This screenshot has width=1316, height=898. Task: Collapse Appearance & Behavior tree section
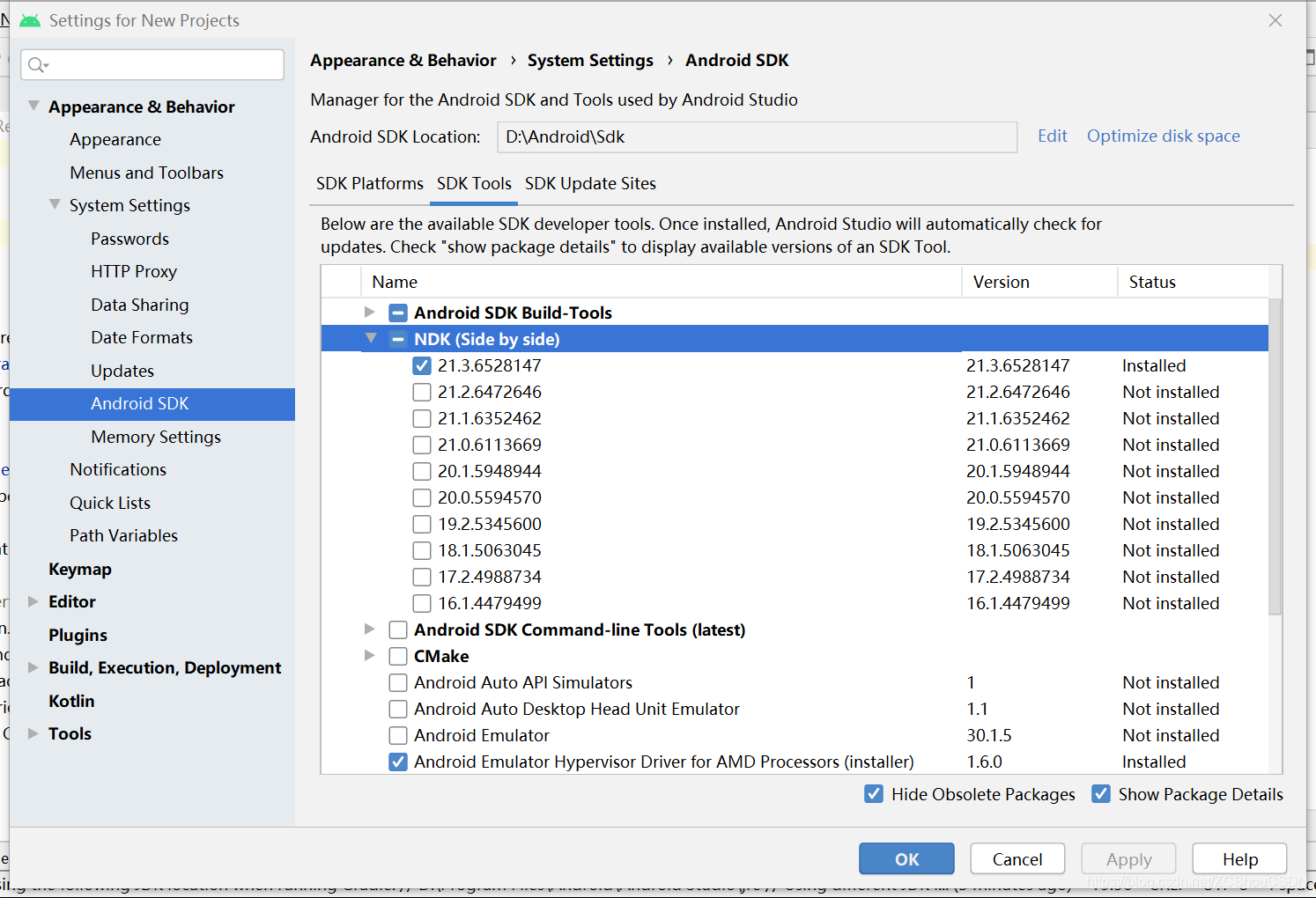[x=33, y=106]
